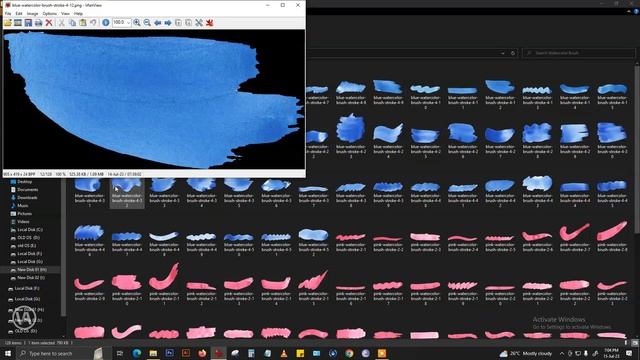Delete the file with the red X icon
This screenshot has height=360, width=640.
[x=49, y=23]
